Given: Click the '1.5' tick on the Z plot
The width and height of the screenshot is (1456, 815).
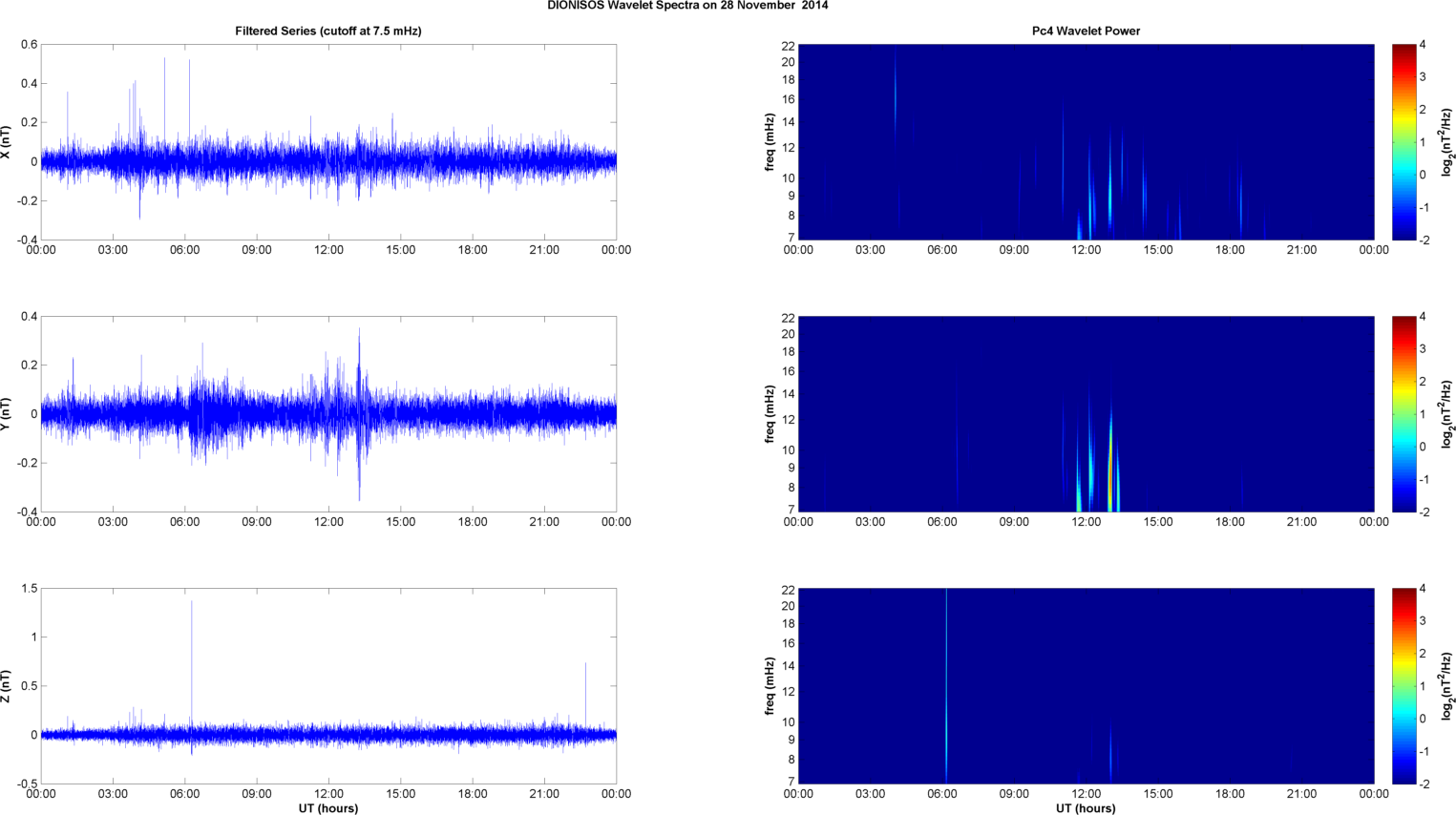Looking at the screenshot, I should 29,589.
